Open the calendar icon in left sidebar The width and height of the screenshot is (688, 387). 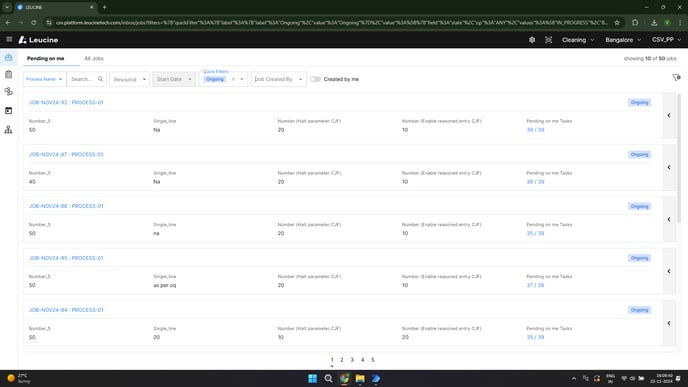pyautogui.click(x=8, y=111)
